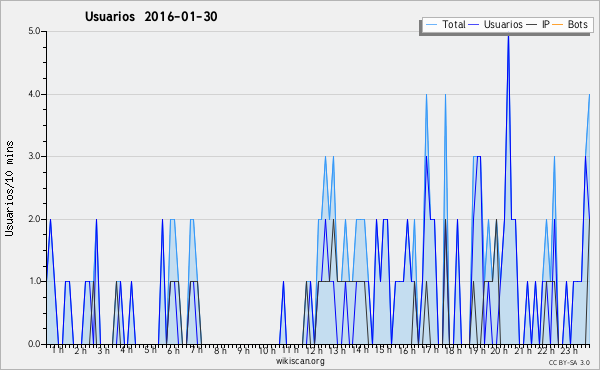The width and height of the screenshot is (600, 370).
Task: Click the 9 h mark on time axis
Action: (x=243, y=350)
